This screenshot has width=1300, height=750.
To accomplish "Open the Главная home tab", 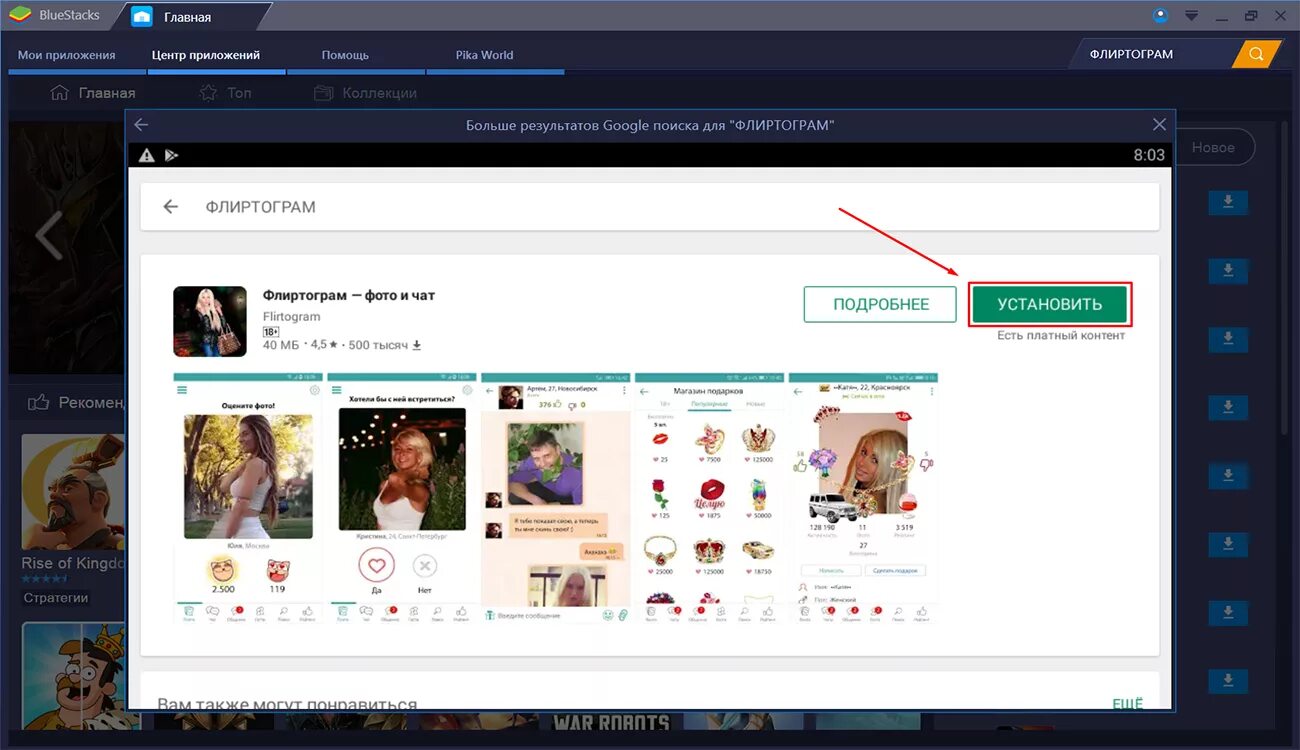I will 187,16.
